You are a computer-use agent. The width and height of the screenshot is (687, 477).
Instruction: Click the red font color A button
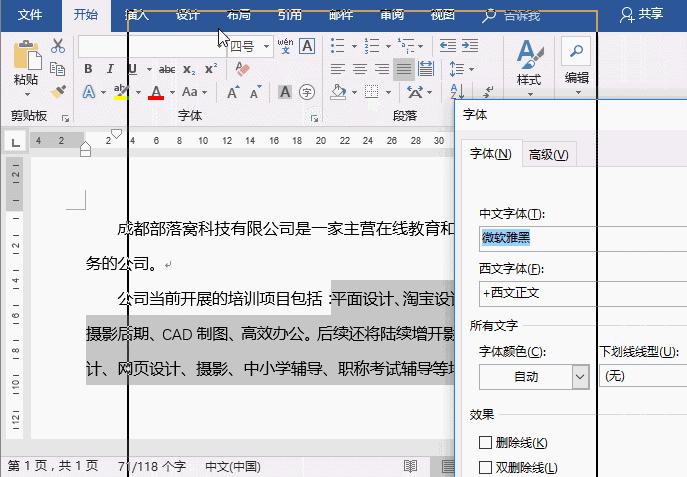(x=156, y=92)
